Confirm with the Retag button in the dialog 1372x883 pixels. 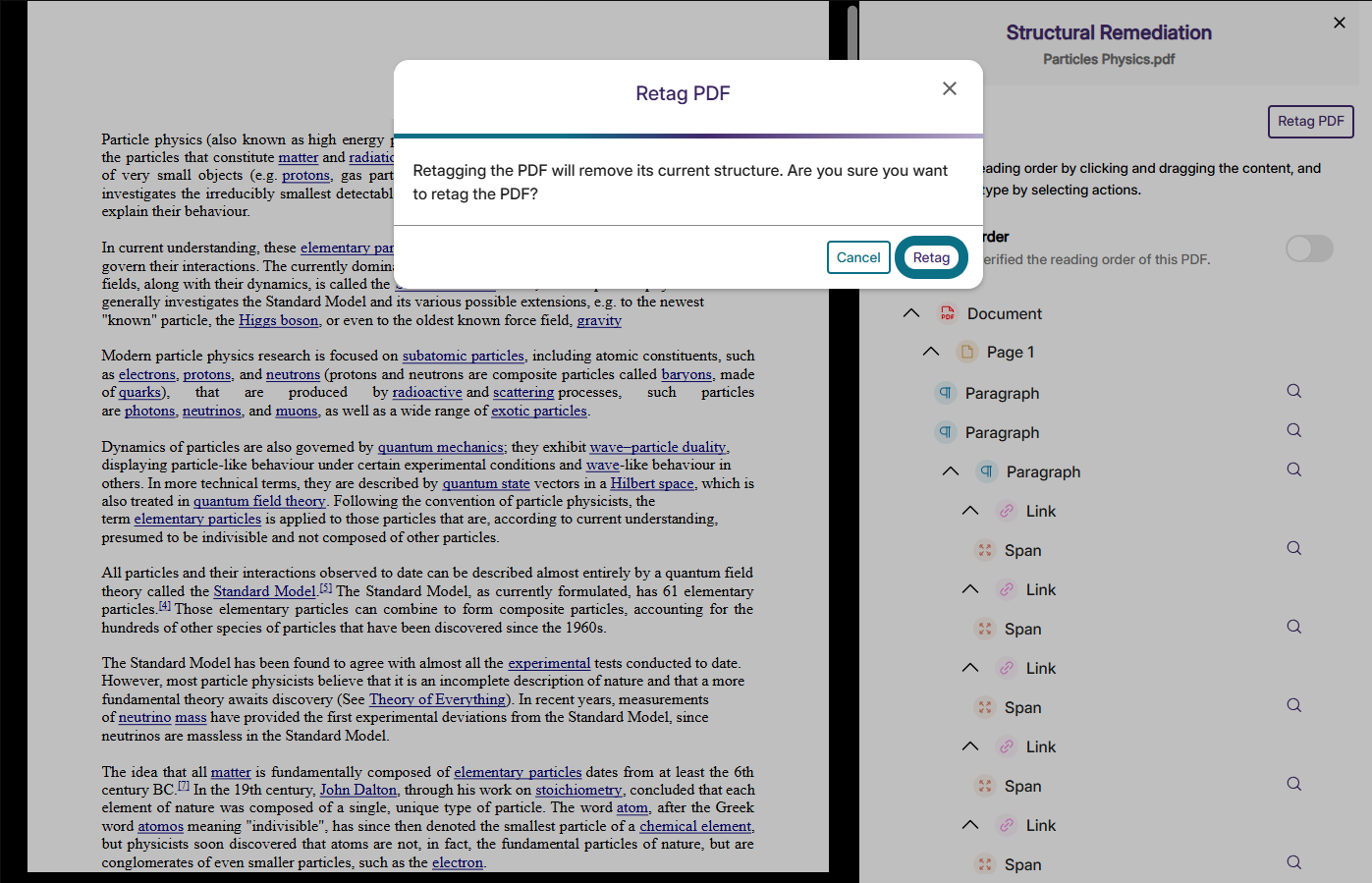tap(931, 257)
